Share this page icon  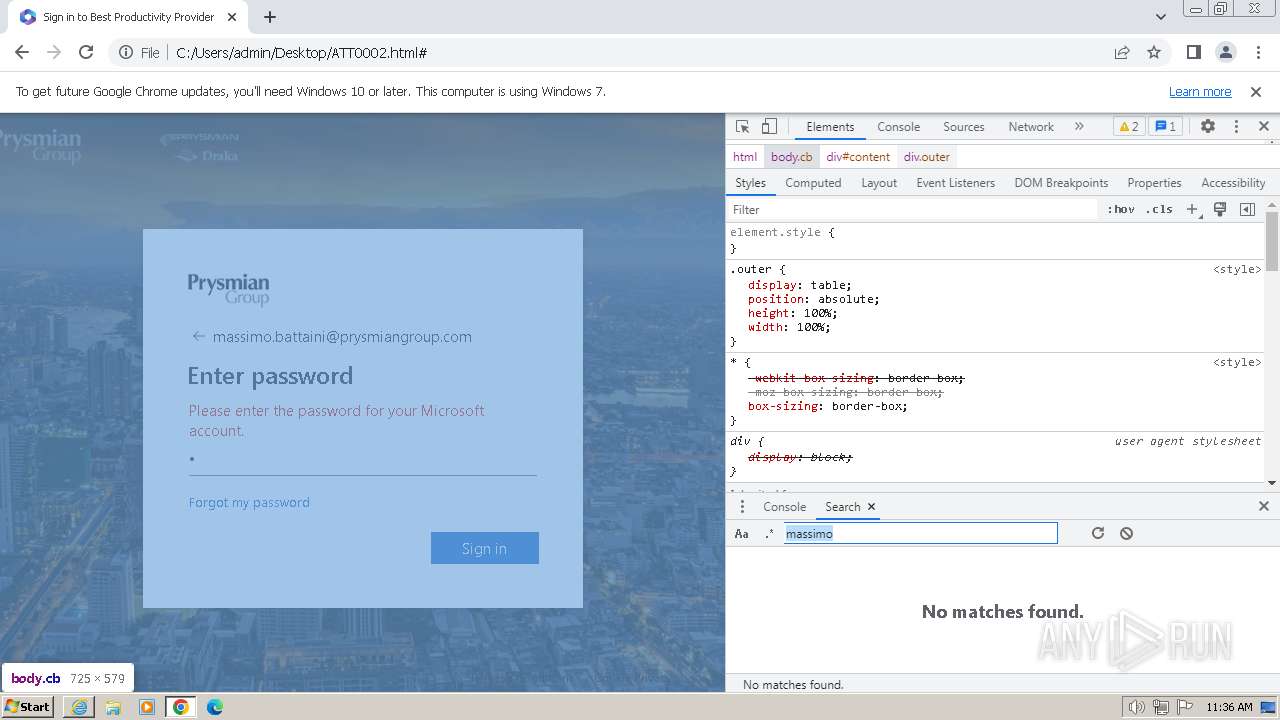pos(1122,52)
